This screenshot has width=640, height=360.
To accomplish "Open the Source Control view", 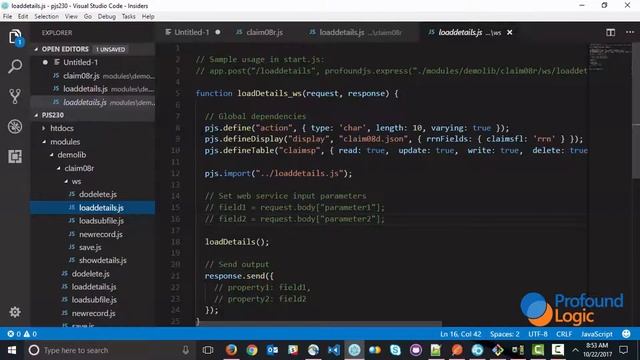I will tap(15, 96).
